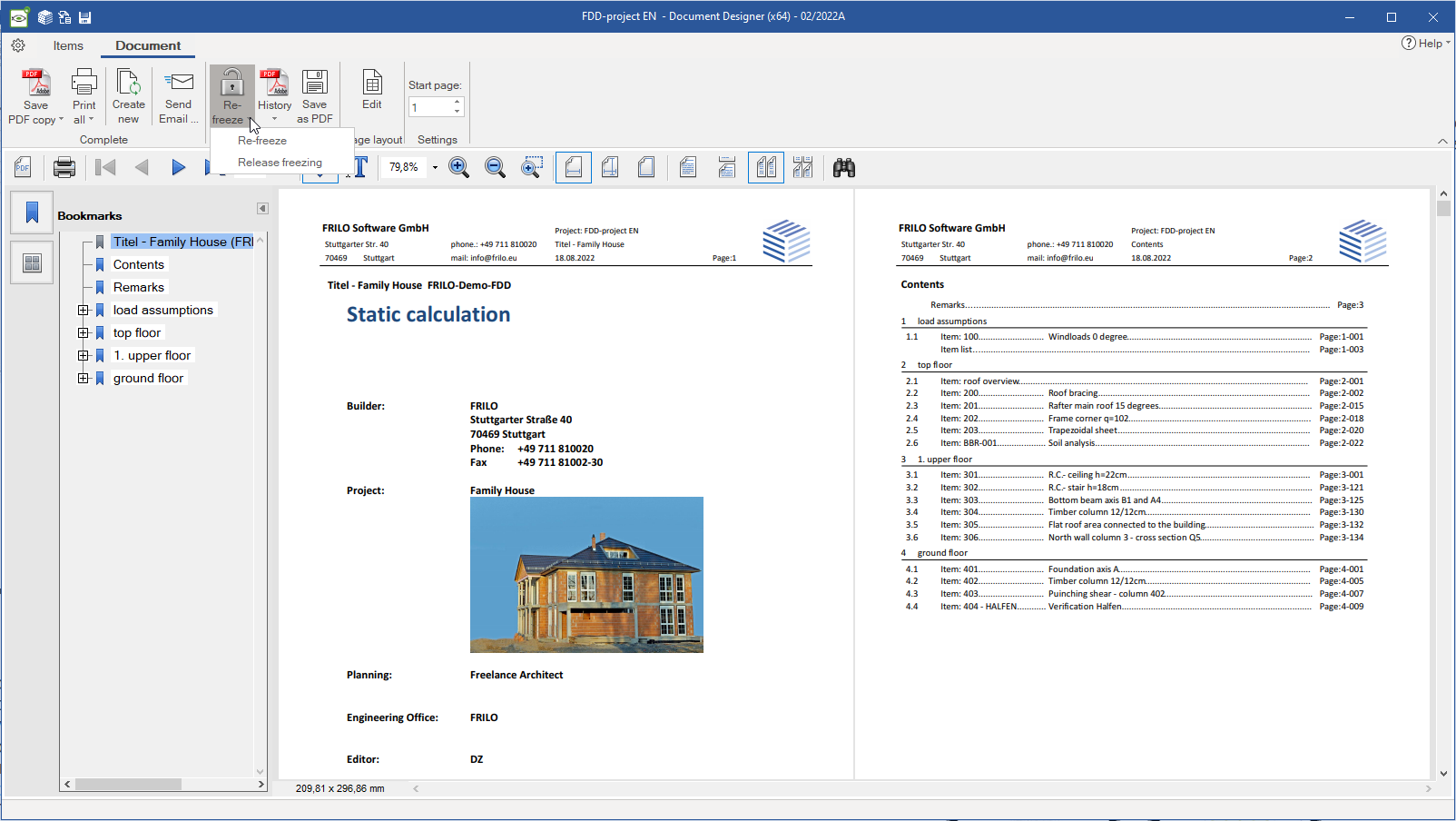Open search with the binoculars icon
This screenshot has height=821, width=1456.
tap(844, 167)
